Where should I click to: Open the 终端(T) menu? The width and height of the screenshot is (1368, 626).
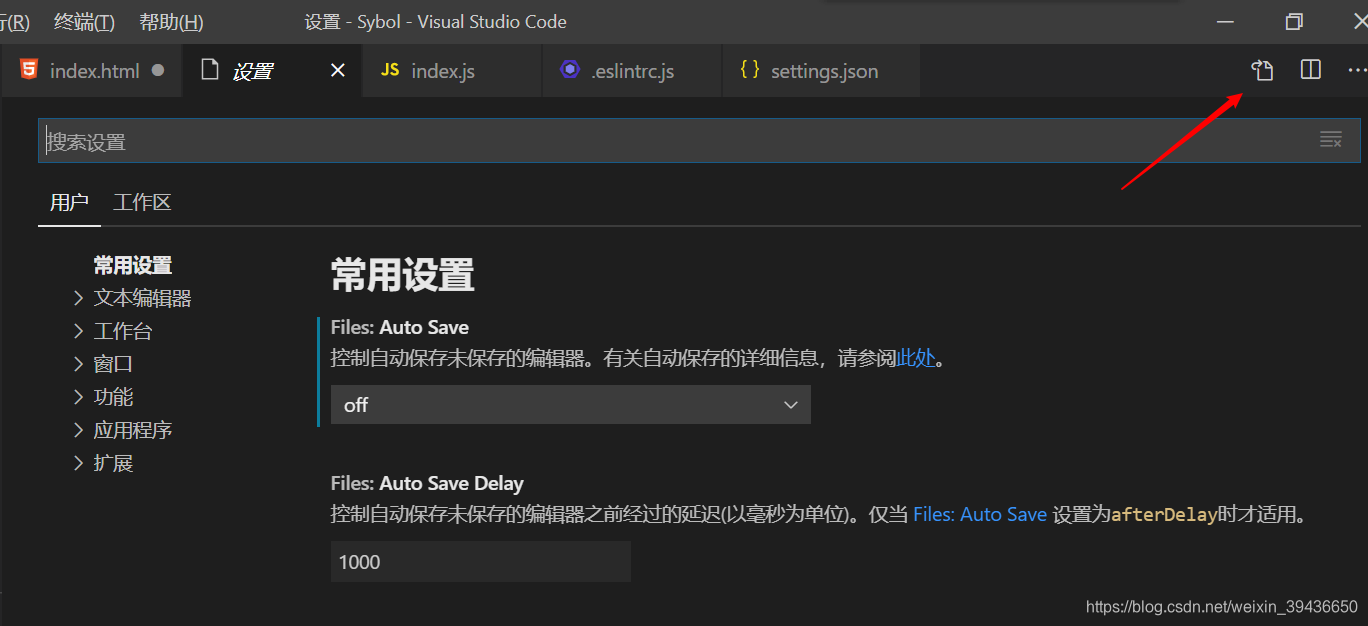click(x=84, y=22)
